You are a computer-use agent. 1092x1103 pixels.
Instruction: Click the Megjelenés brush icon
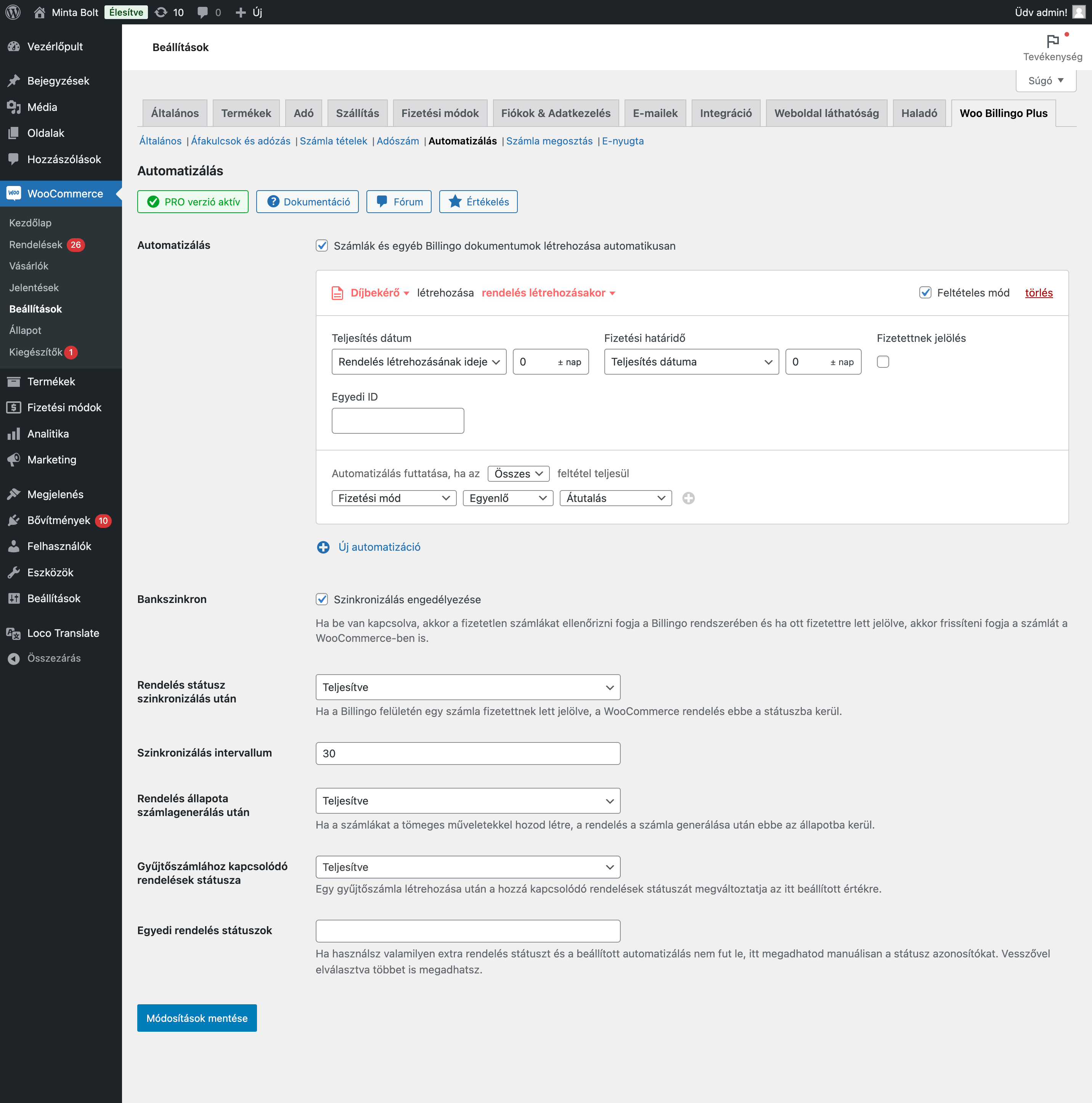click(x=14, y=494)
